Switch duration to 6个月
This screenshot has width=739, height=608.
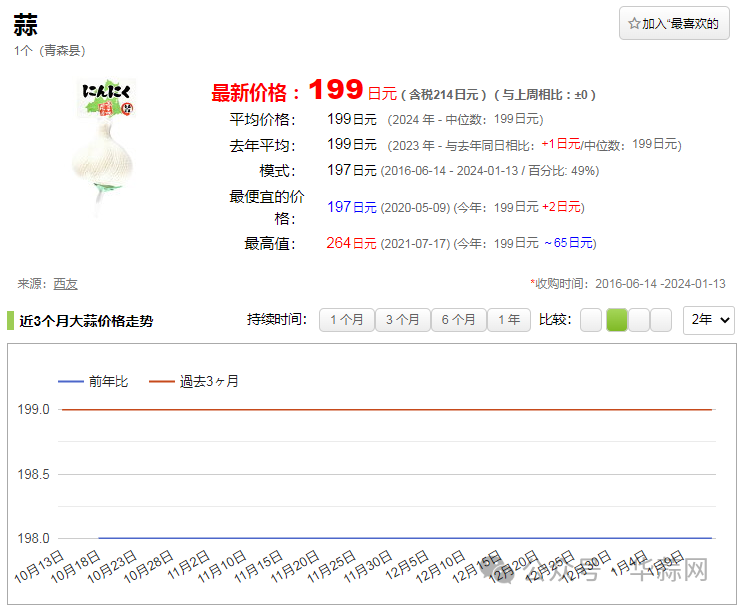point(458,320)
